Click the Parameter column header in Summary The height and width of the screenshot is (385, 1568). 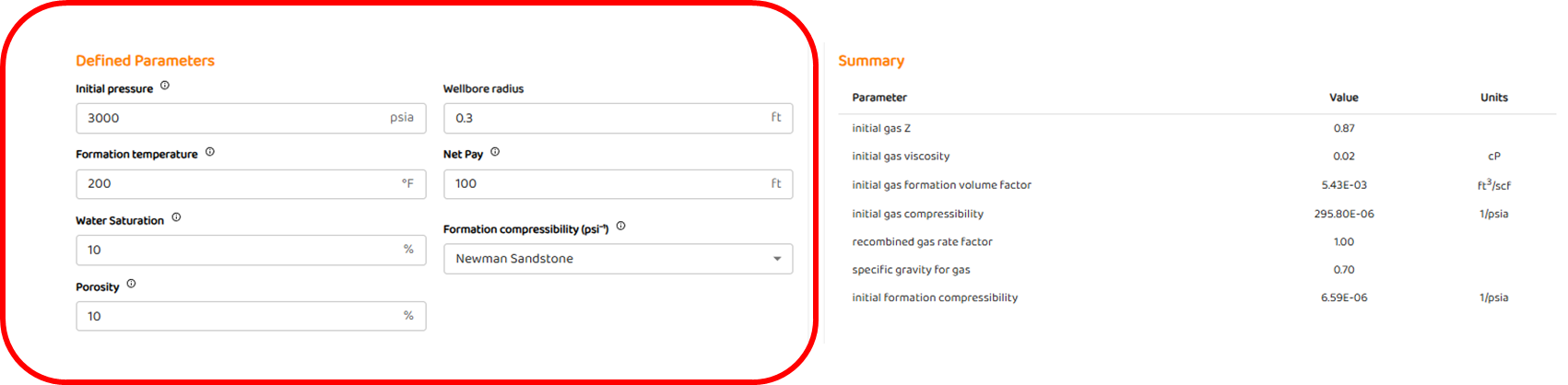click(x=879, y=98)
